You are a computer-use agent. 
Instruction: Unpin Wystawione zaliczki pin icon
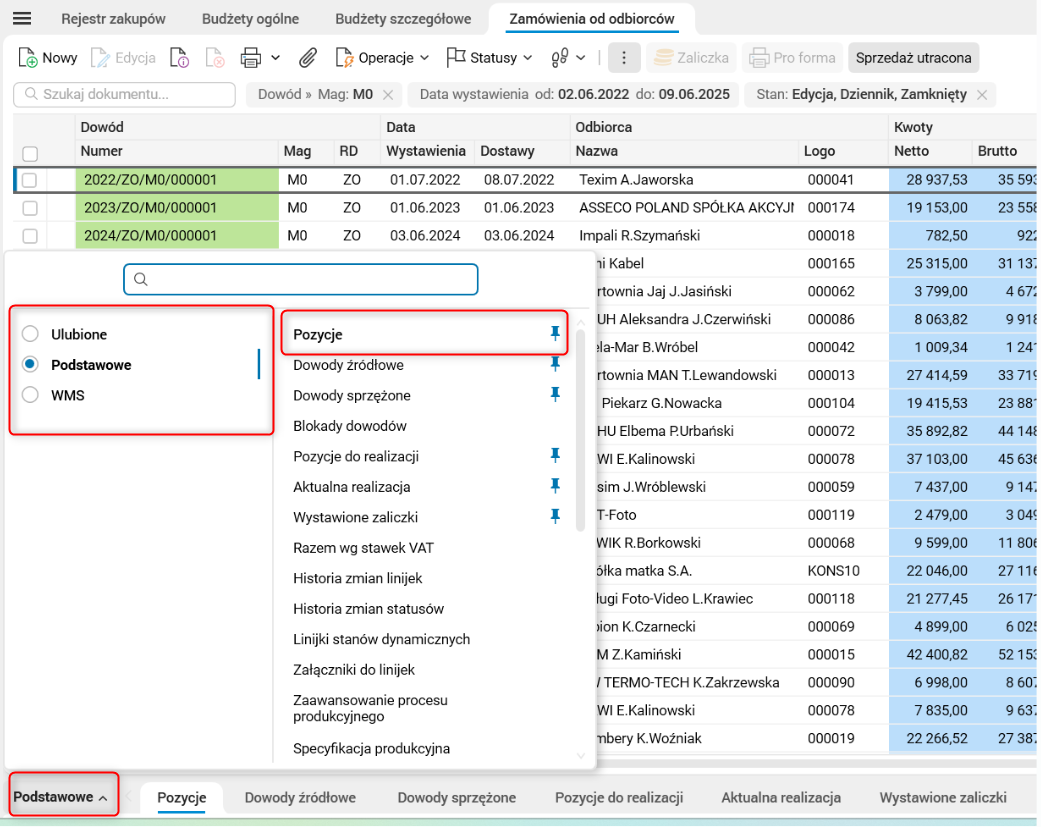coord(555,516)
